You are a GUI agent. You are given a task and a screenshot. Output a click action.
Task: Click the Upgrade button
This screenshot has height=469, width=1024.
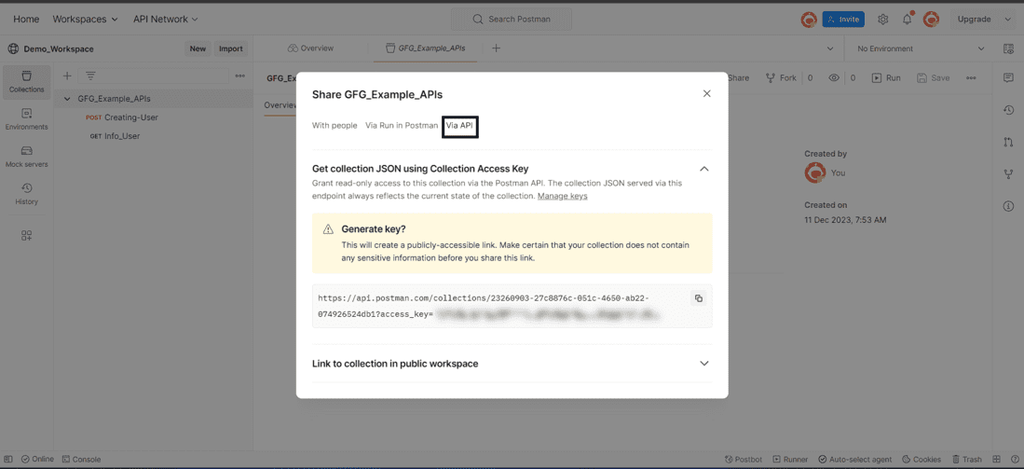point(974,20)
